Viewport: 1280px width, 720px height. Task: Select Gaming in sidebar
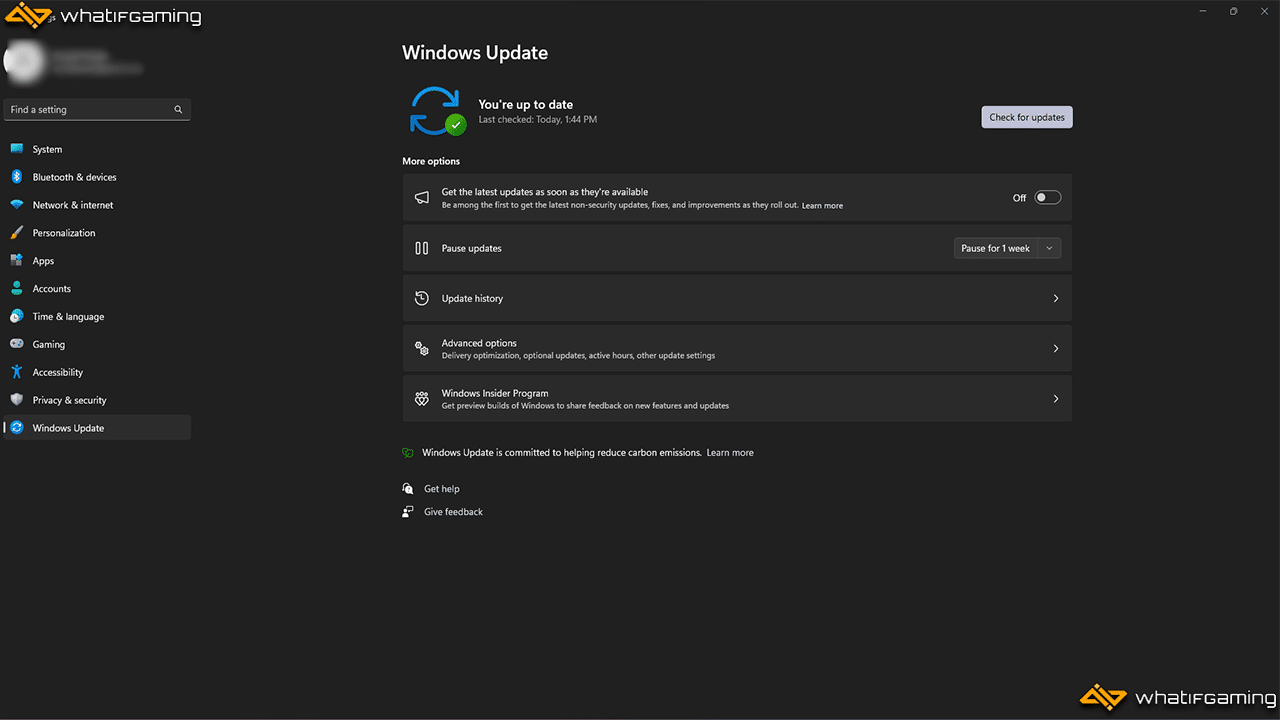click(97, 344)
